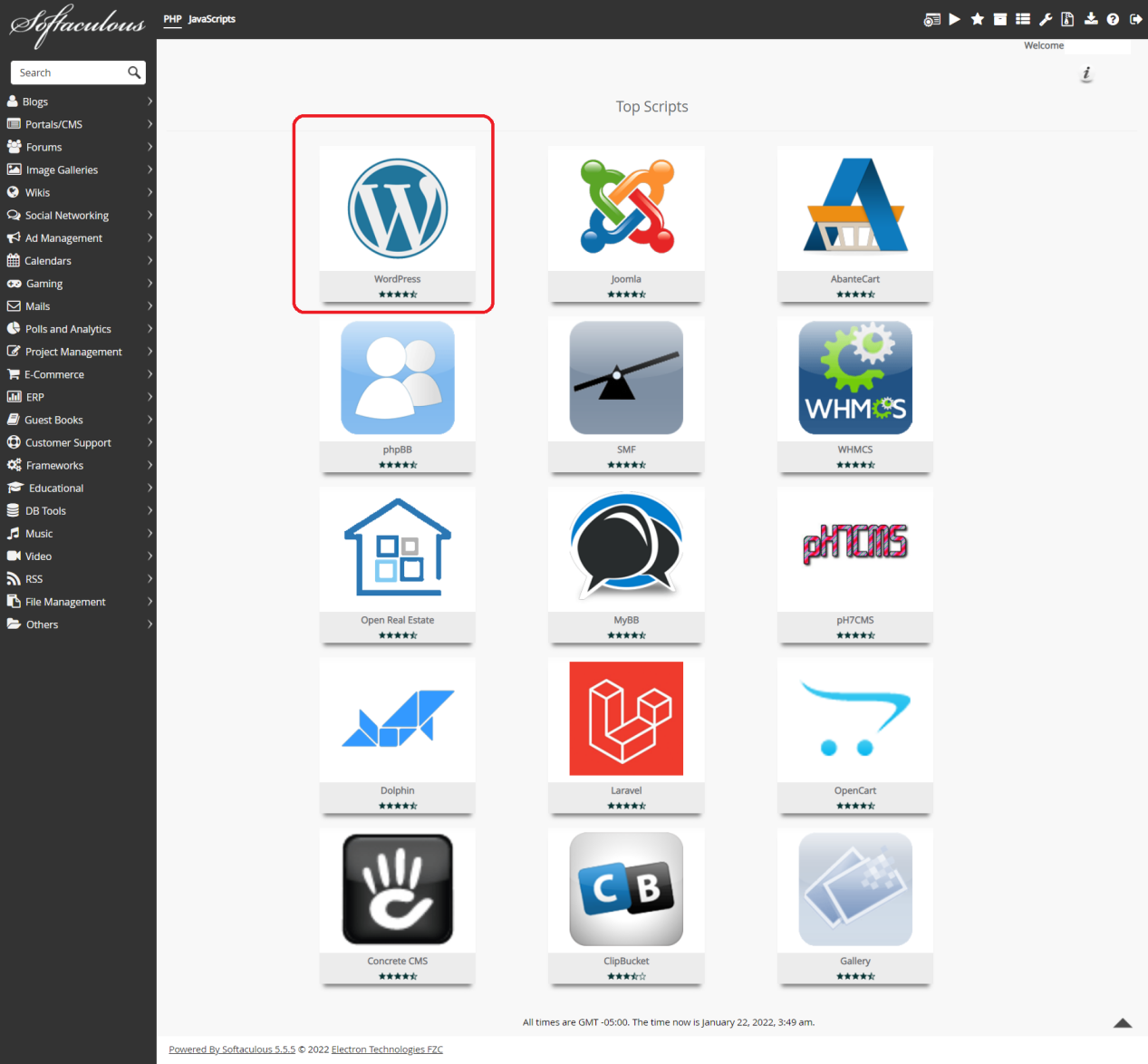Select the Gallery logo thumbnail
The image size is (1148, 1064).
(855, 889)
